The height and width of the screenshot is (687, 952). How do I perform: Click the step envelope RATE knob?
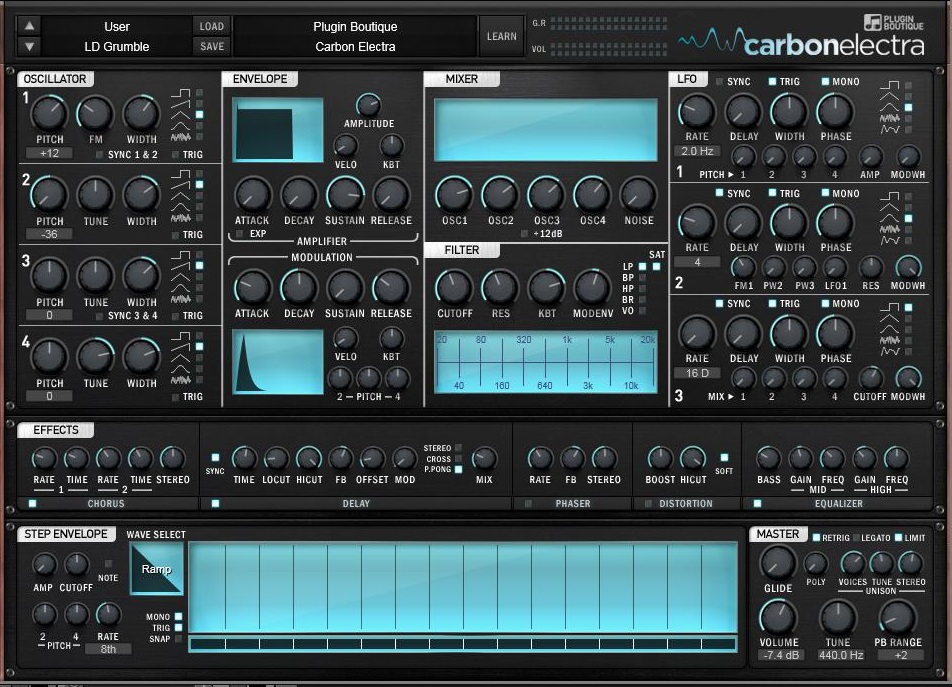coord(108,615)
